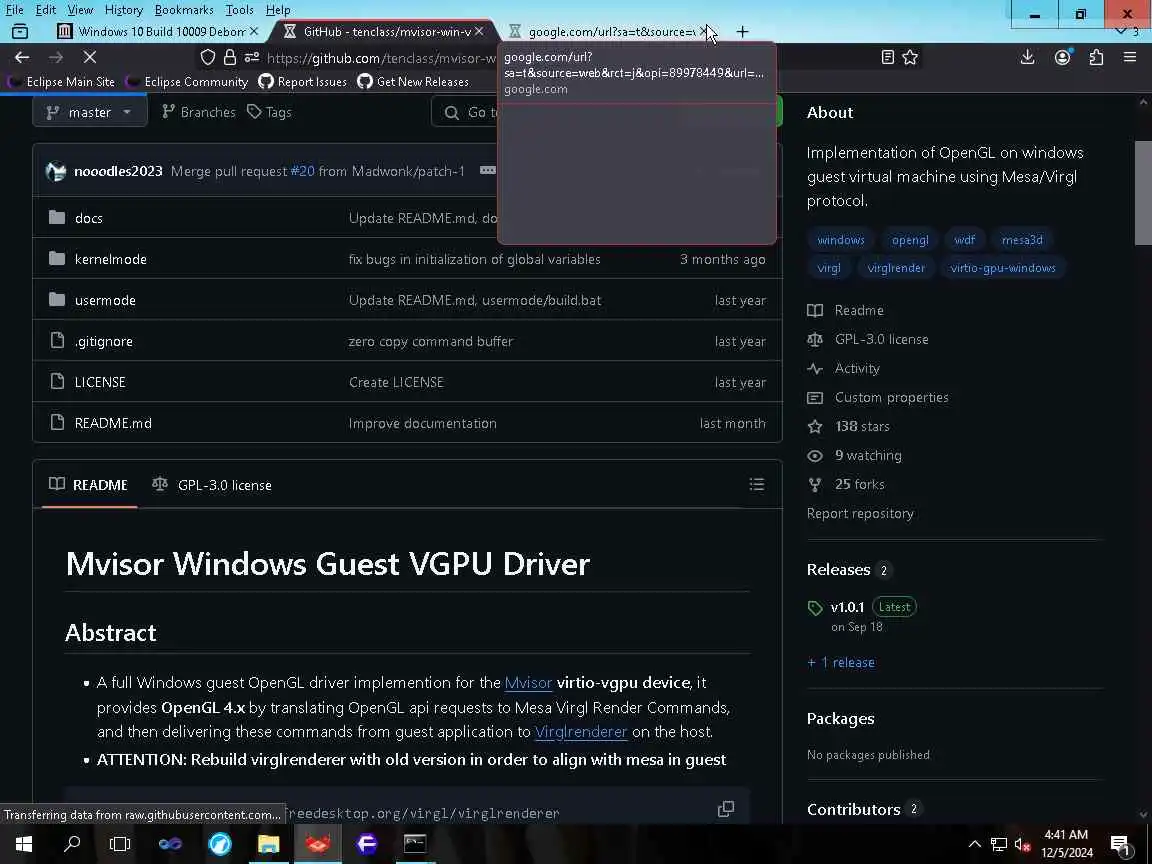1152x864 pixels.
Task: Open the master branch dropdown
Action: (x=89, y=112)
